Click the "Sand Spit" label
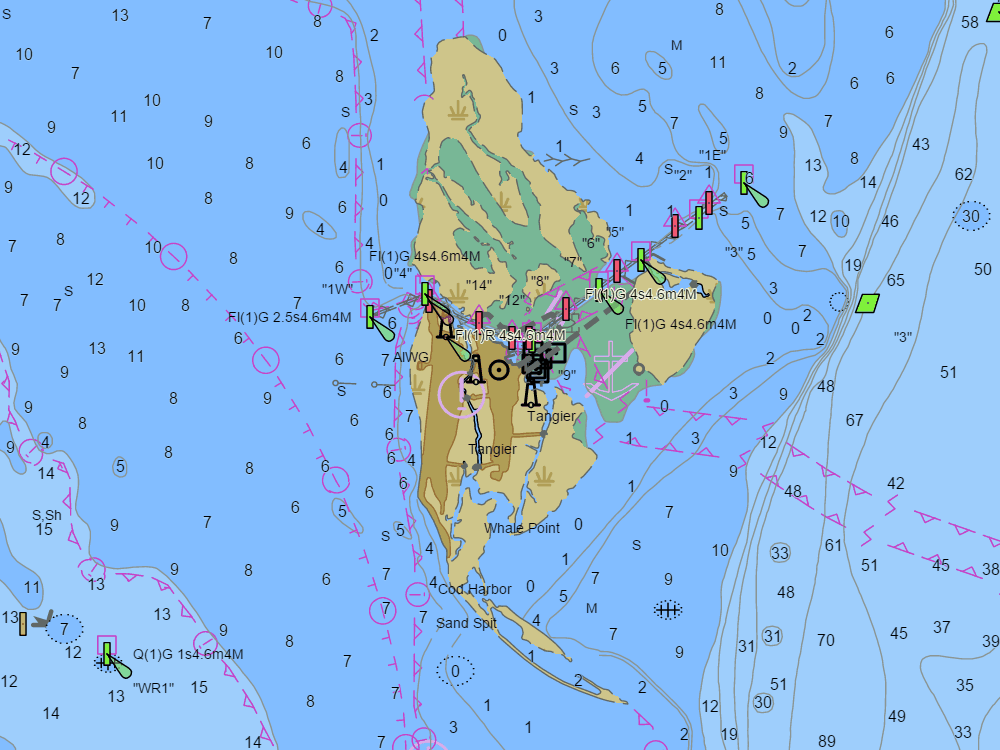The width and height of the screenshot is (1000, 750). 466,623
